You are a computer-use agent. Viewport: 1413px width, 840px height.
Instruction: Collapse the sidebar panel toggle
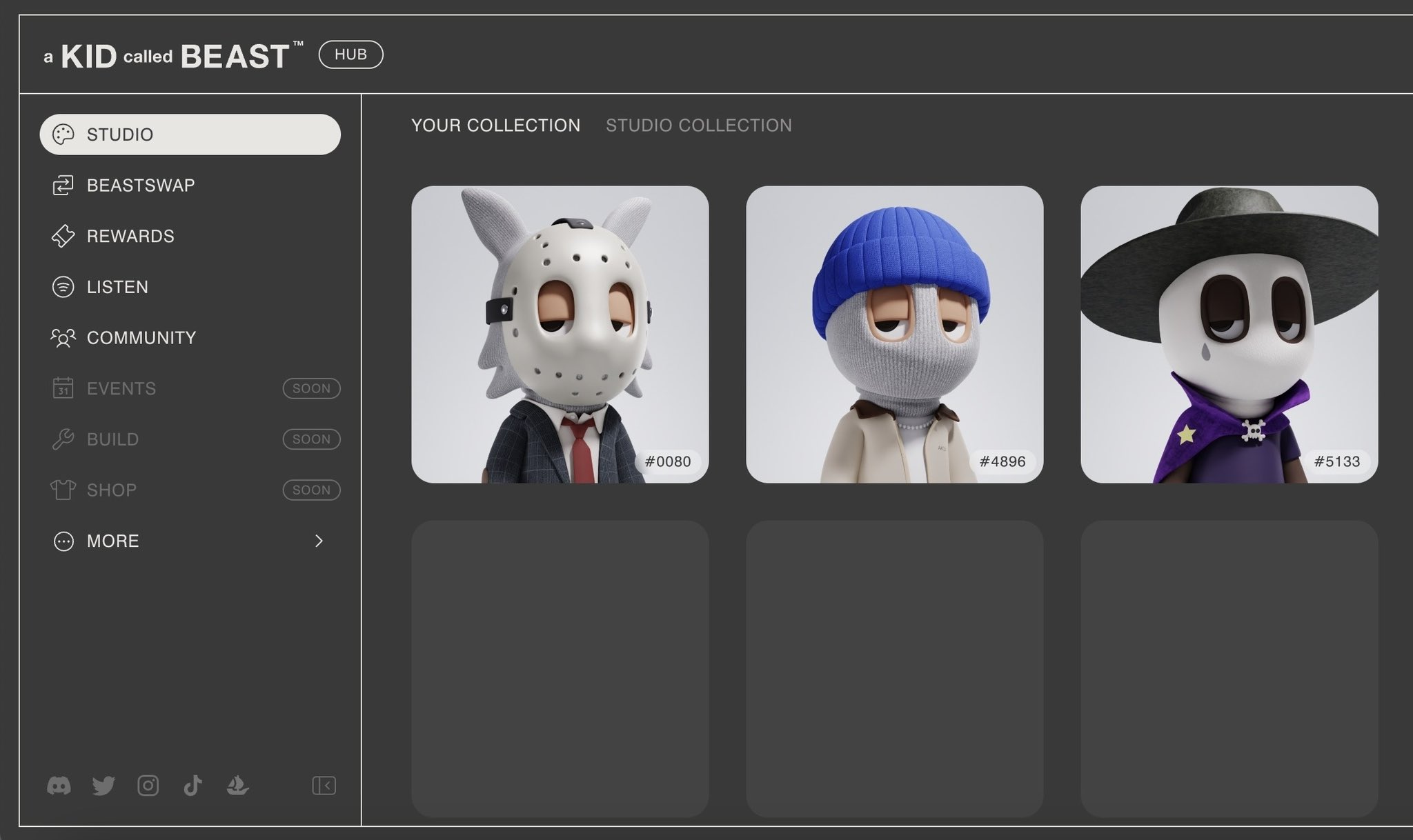pos(324,786)
